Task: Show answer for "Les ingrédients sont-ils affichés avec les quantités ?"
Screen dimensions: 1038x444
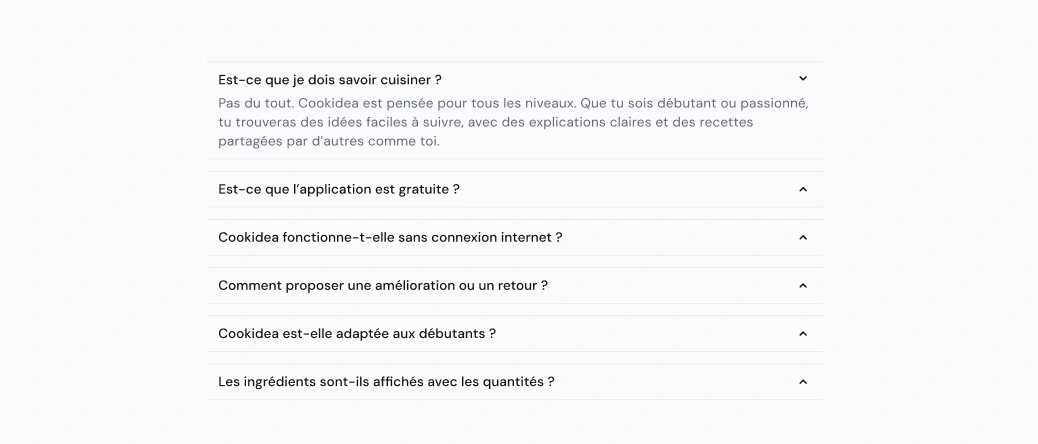Action: tap(515, 382)
